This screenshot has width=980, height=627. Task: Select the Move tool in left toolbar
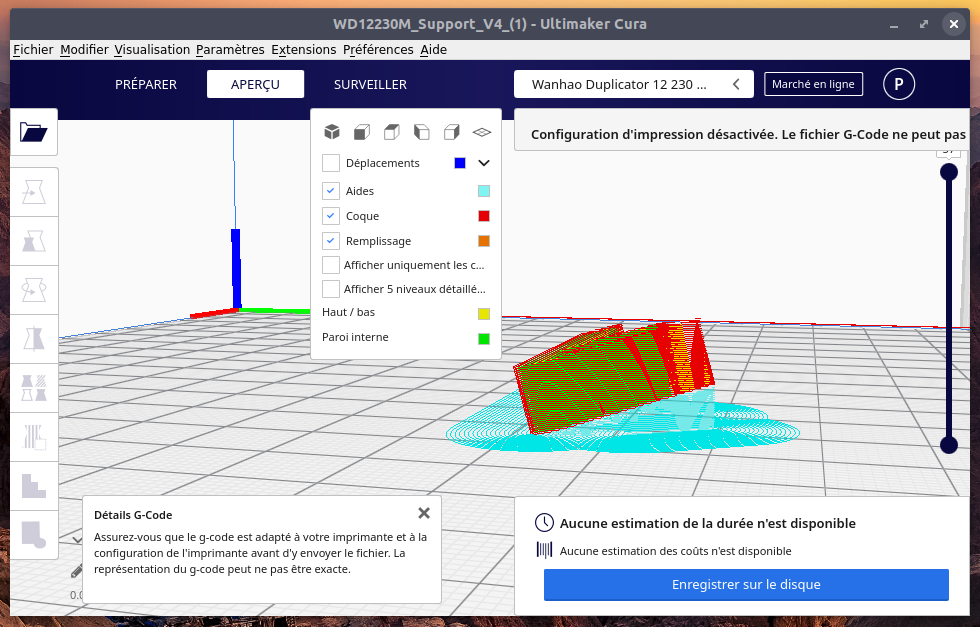pyautogui.click(x=34, y=192)
